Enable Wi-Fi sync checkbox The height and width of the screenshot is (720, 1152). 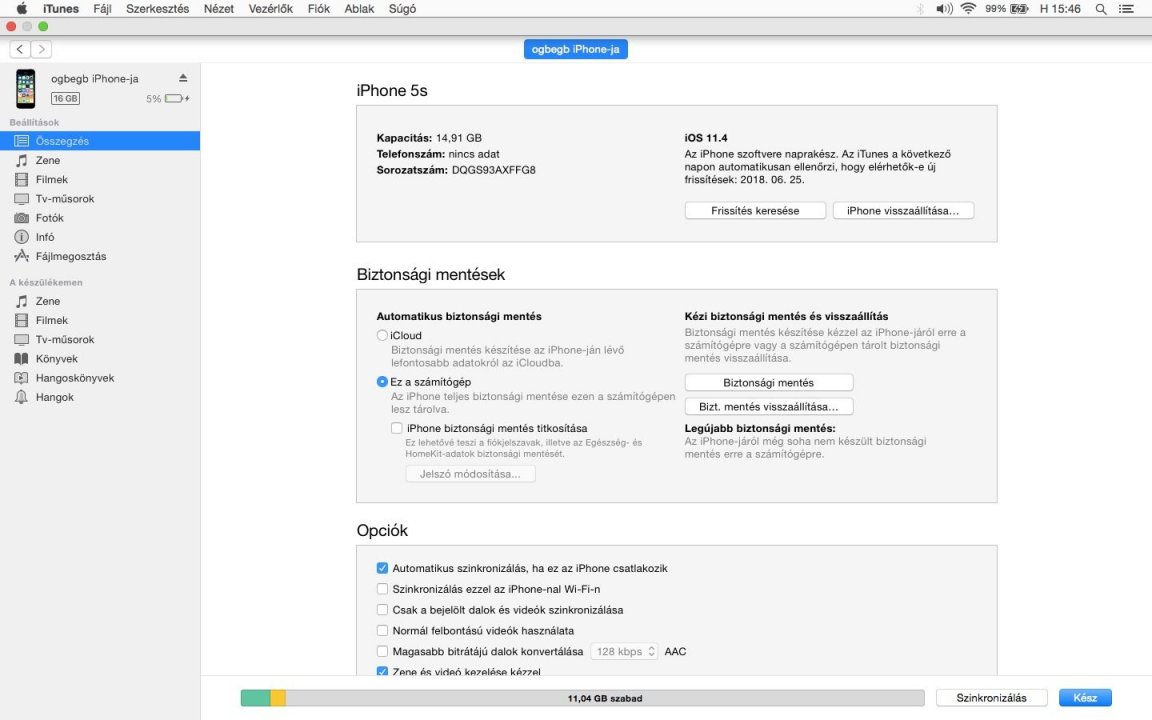[382, 588]
